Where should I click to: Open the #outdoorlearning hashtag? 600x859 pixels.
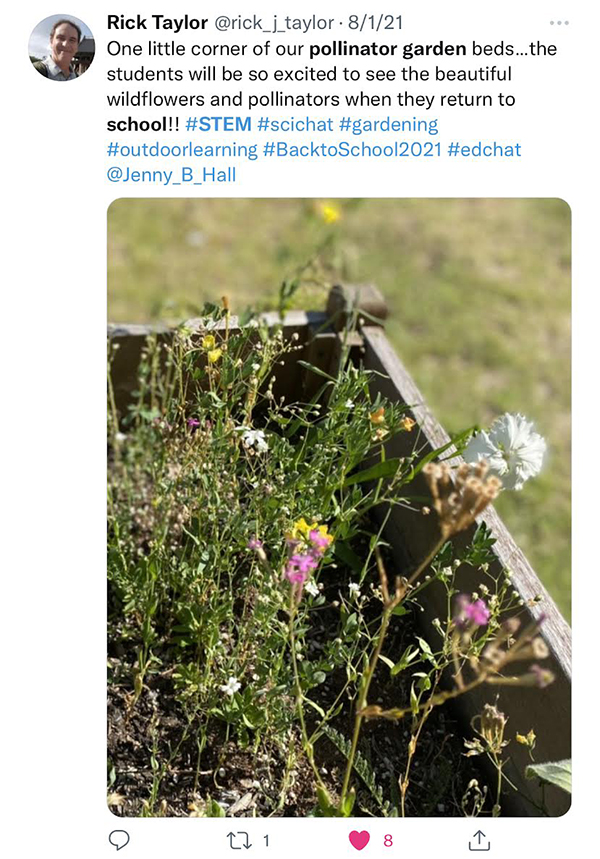click(x=182, y=150)
